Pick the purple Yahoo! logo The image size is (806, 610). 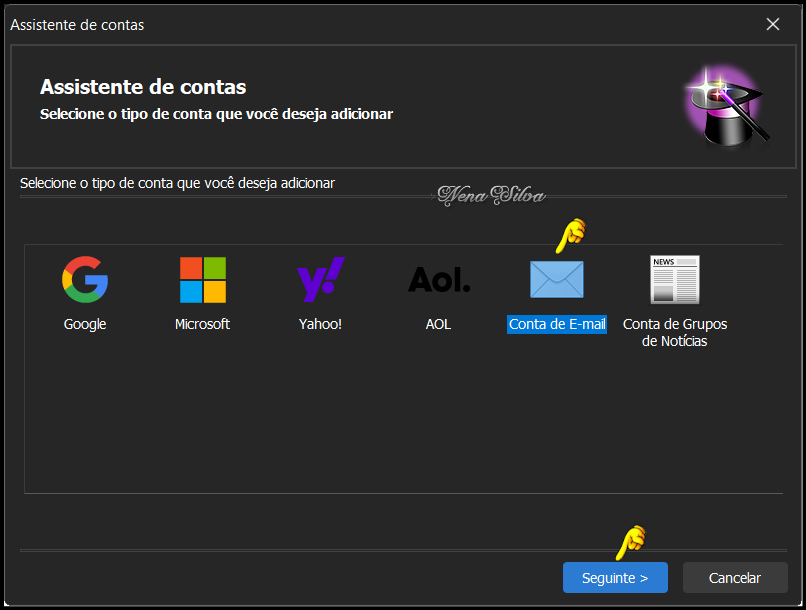point(320,279)
